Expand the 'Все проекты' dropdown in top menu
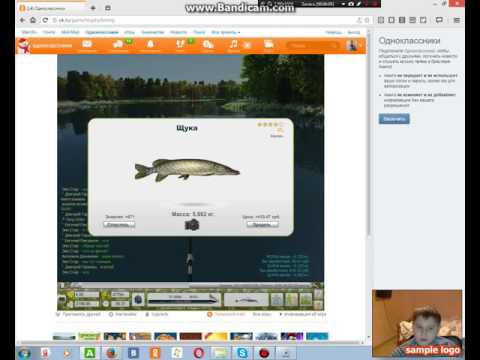The width and height of the screenshot is (480, 360). click(226, 32)
